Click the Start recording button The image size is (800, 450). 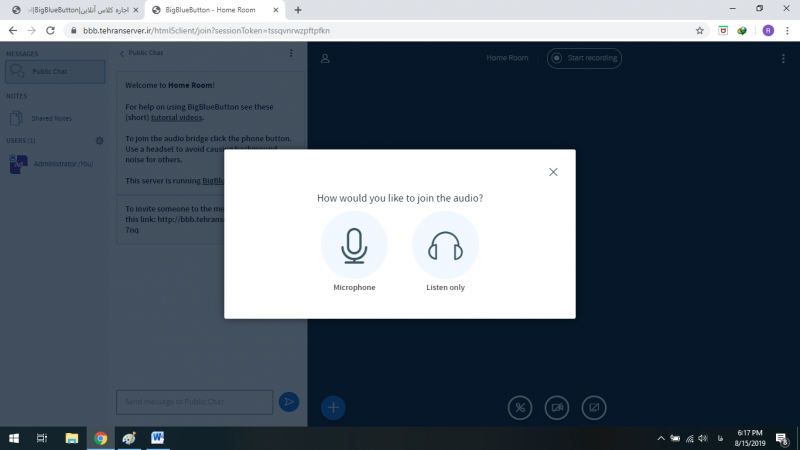pos(584,58)
